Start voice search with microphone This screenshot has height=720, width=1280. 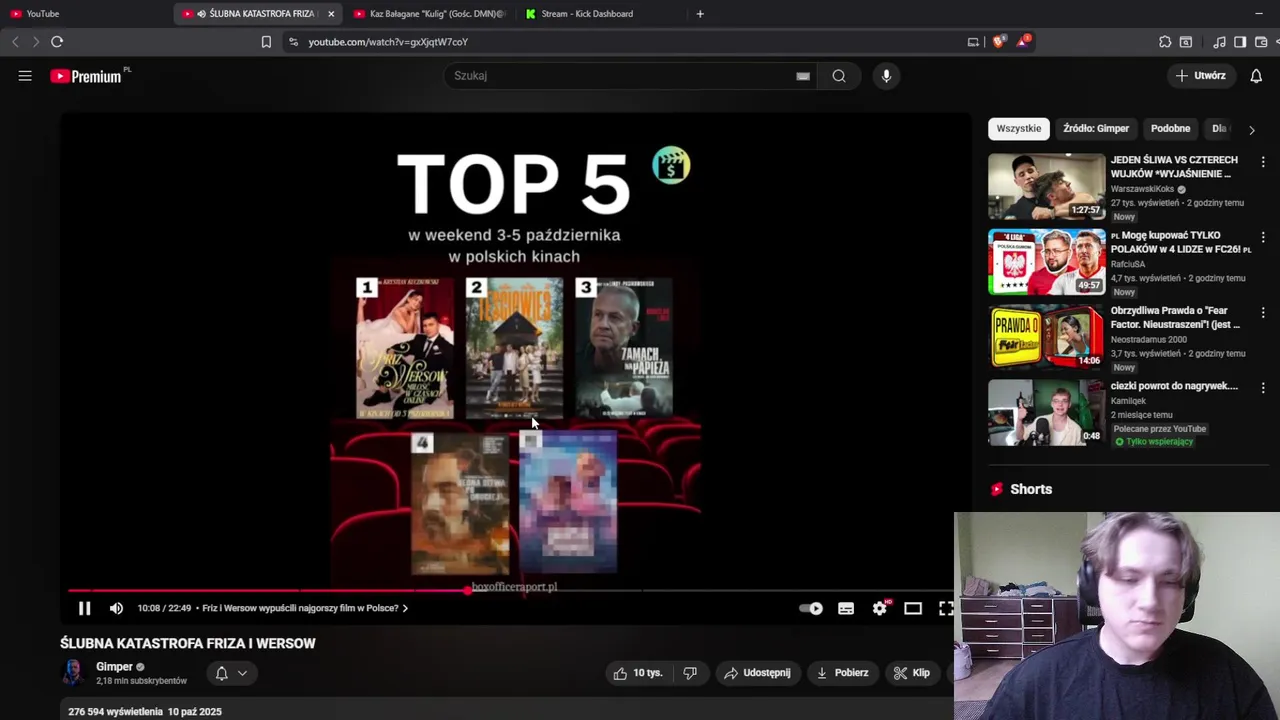click(x=886, y=76)
